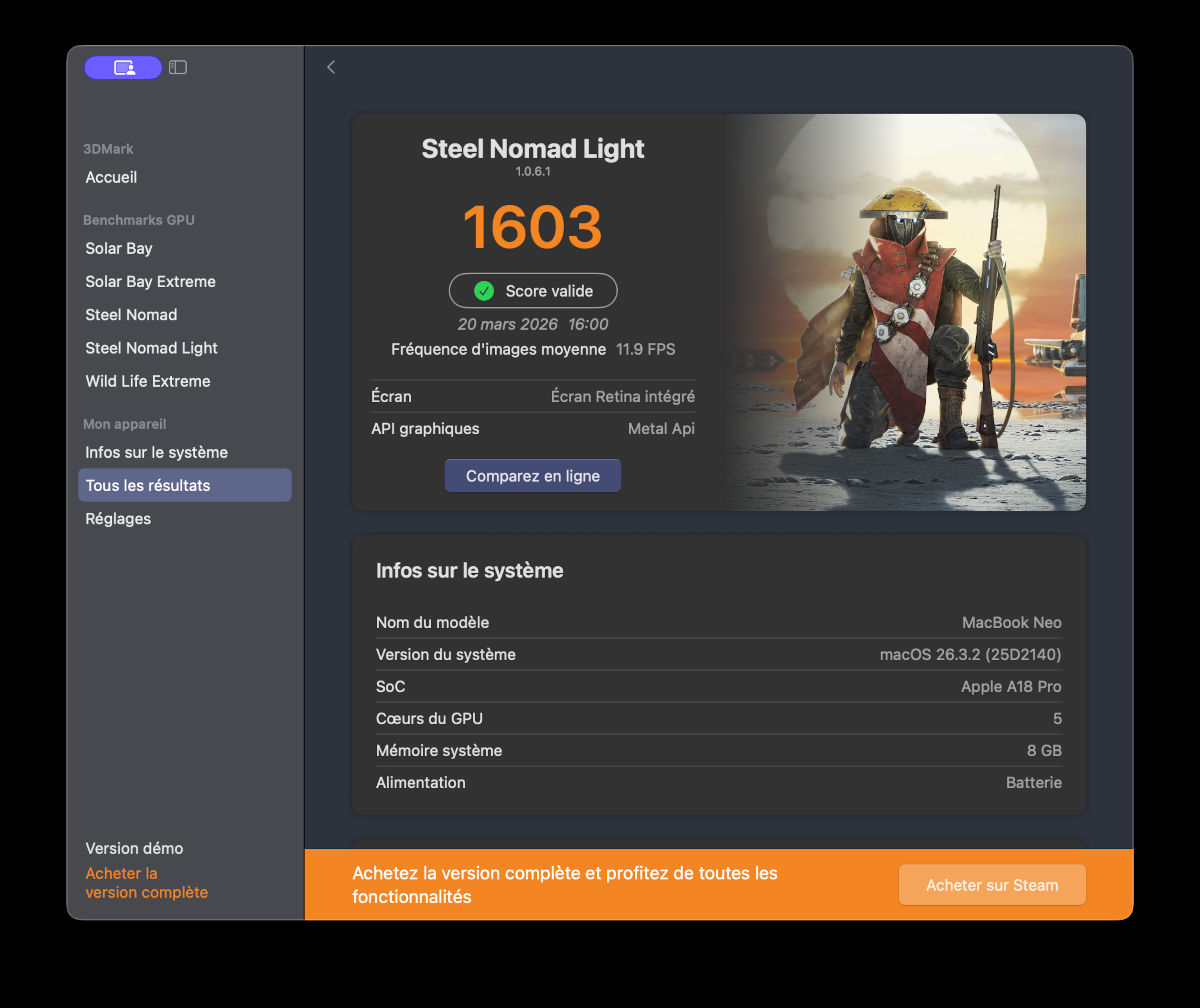
Task: Click the purple window mode icon button
Action: pos(123,67)
